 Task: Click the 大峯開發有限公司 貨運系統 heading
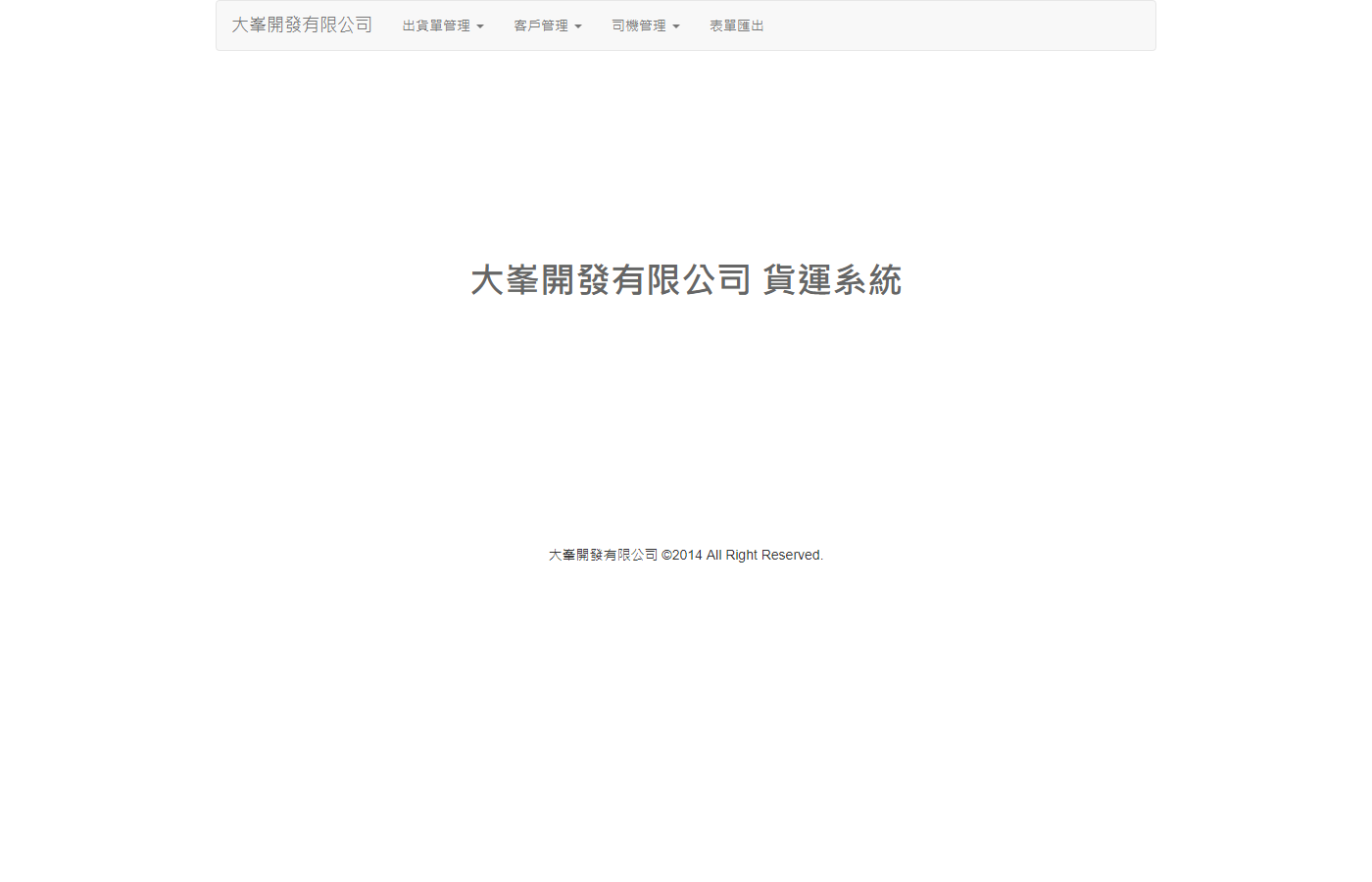[x=686, y=280]
